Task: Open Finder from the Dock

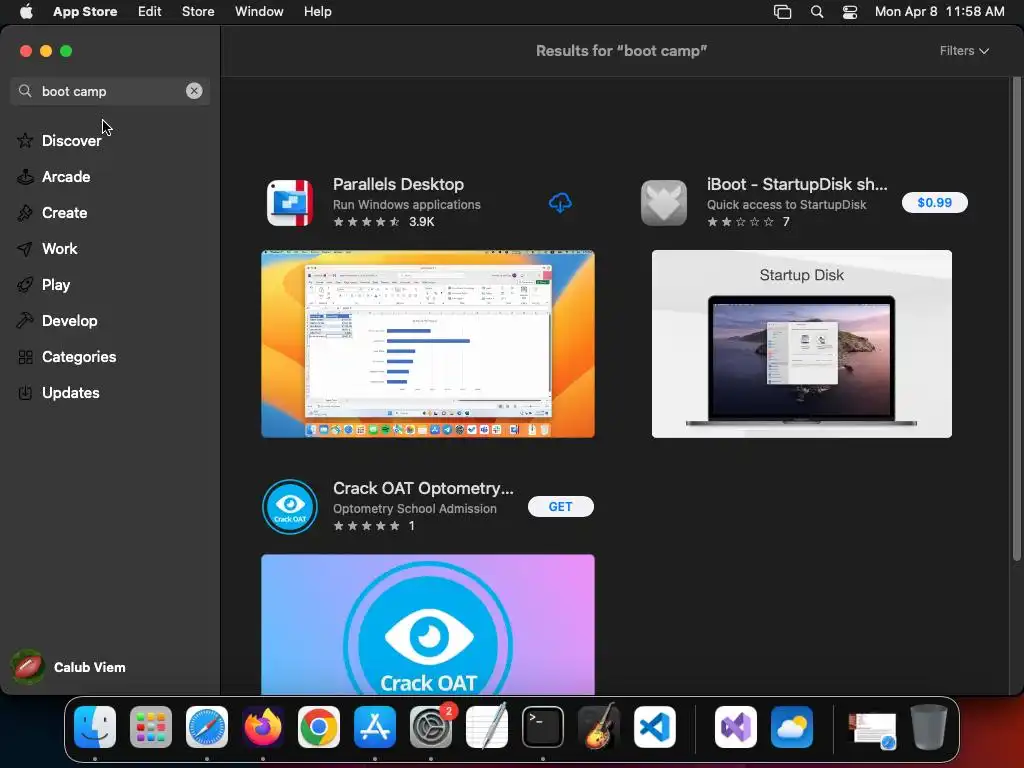Action: tap(95, 726)
